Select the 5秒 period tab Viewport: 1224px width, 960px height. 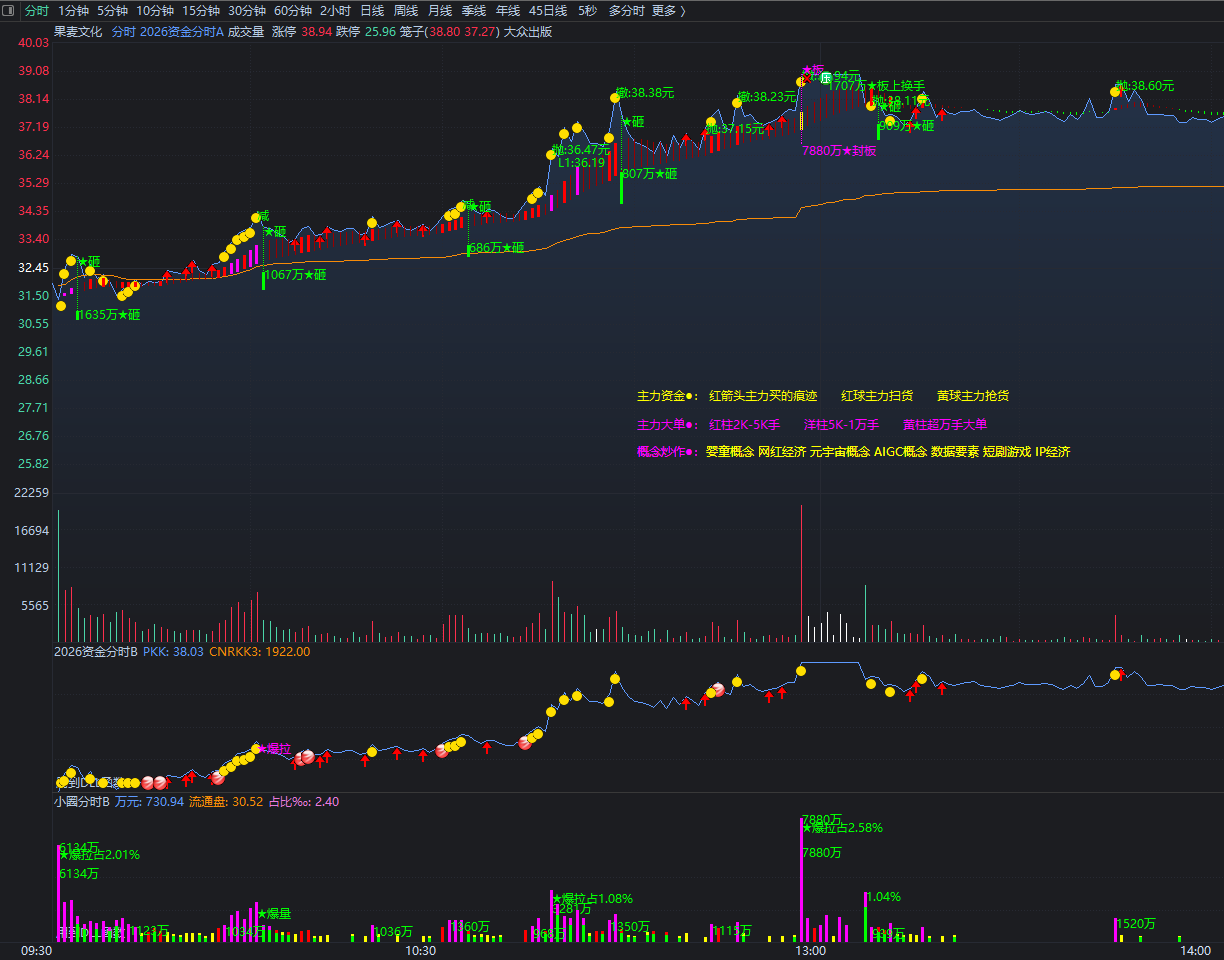tap(587, 11)
